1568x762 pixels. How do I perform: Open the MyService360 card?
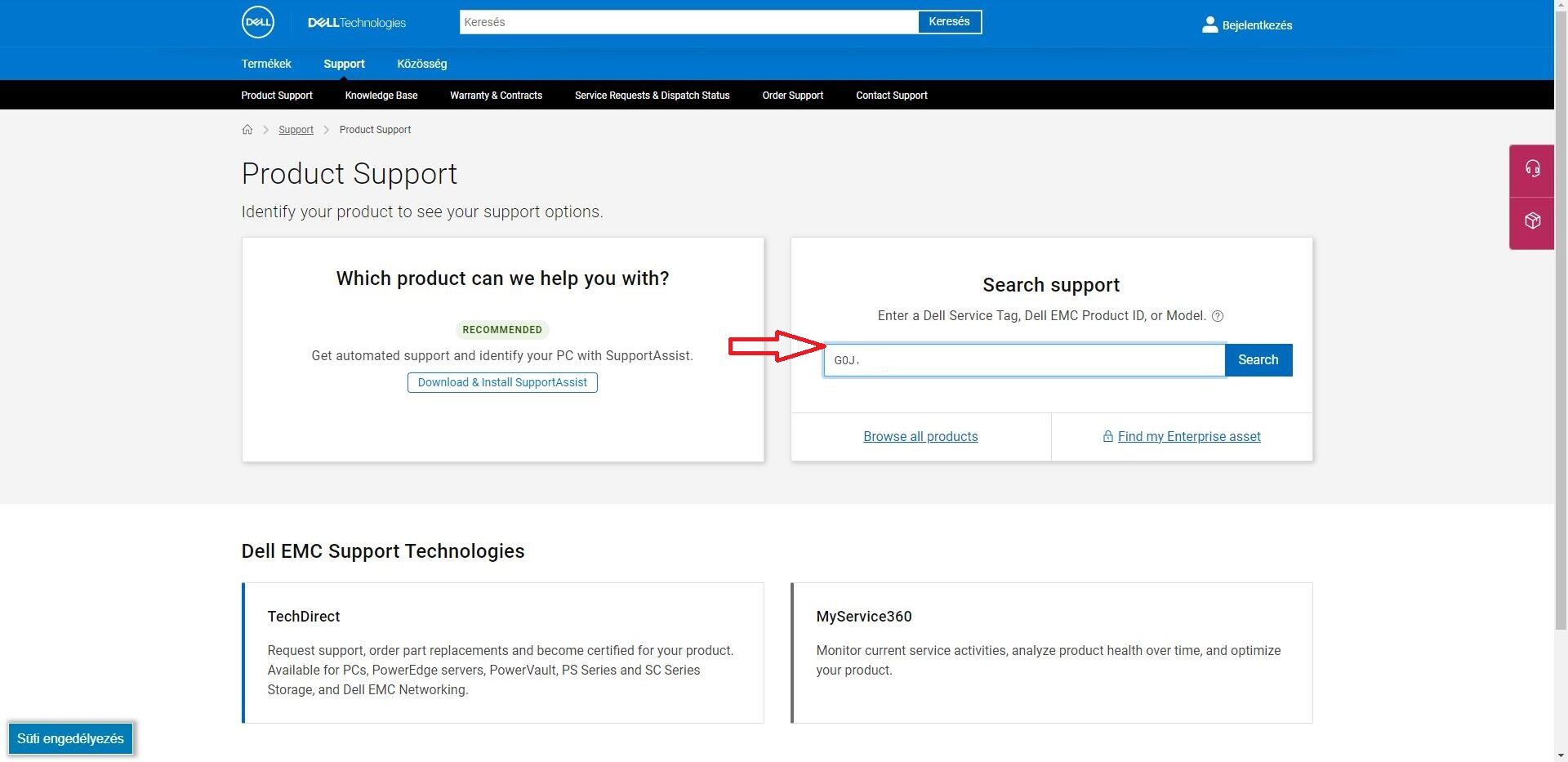1052,653
